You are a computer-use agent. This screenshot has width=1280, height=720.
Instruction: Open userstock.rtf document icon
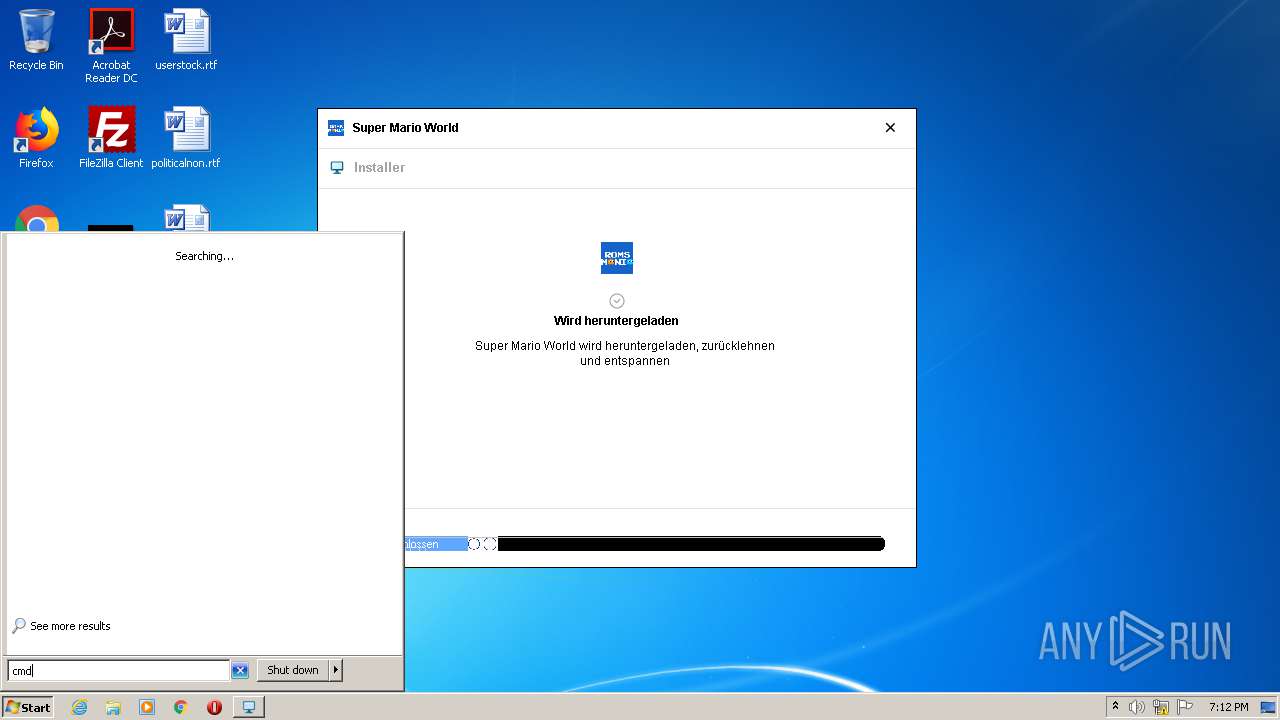186,40
